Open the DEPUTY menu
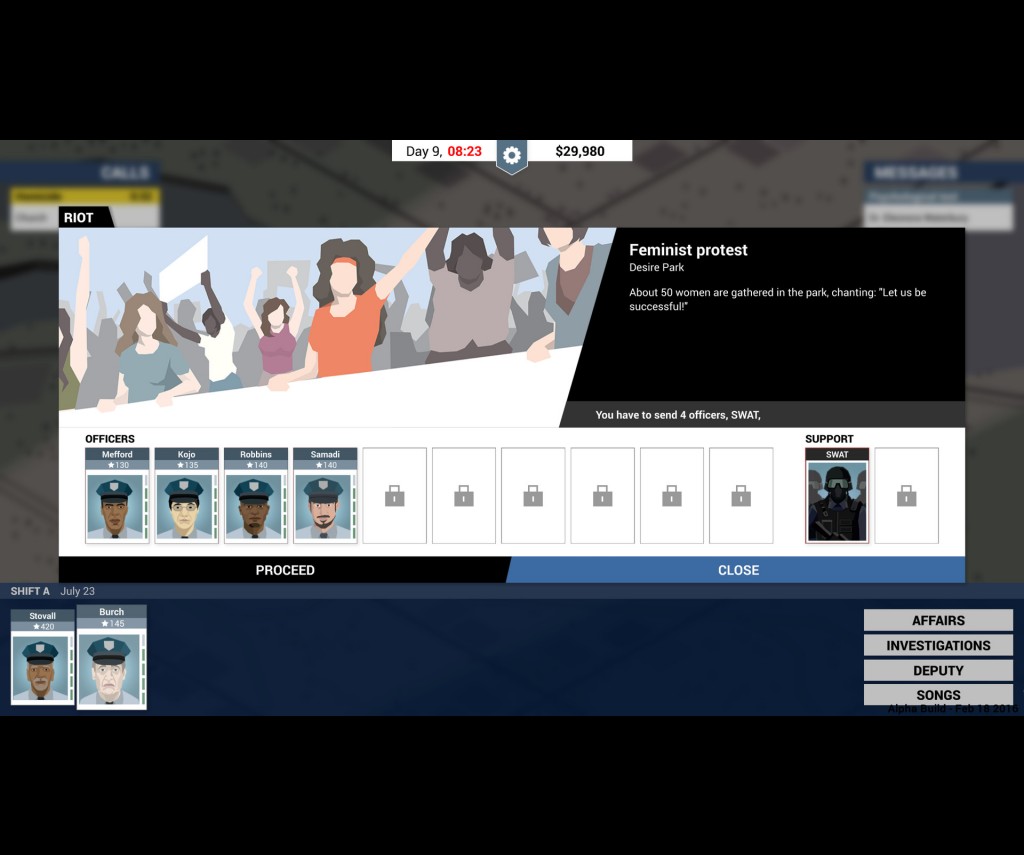 pos(938,671)
